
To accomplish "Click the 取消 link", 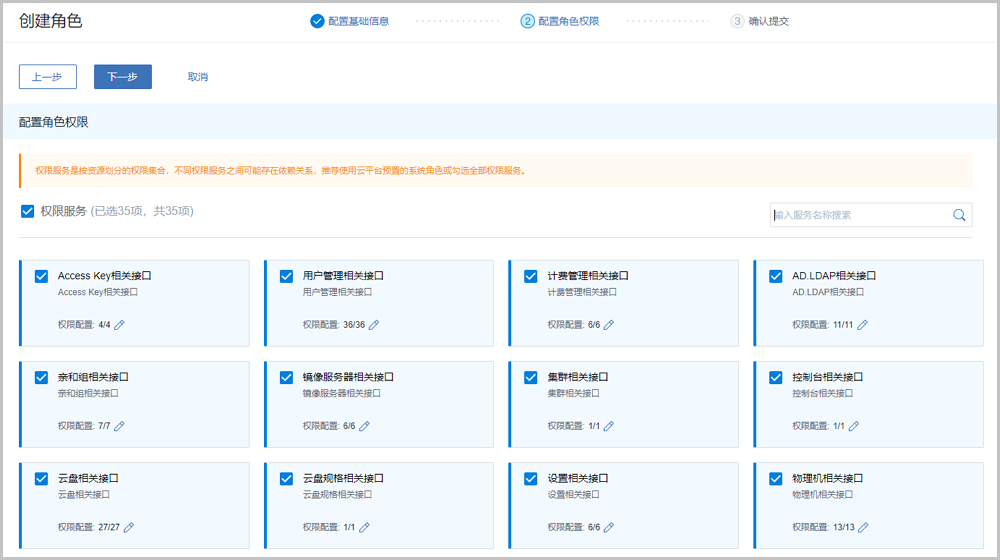I will point(198,77).
